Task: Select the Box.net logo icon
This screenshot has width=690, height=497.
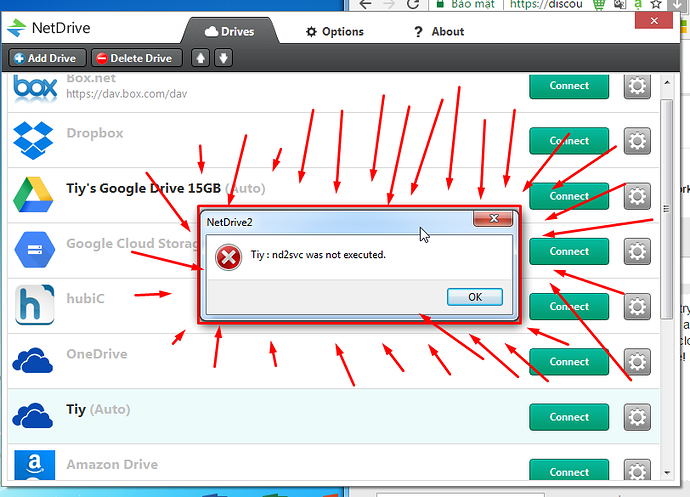Action: [35, 87]
